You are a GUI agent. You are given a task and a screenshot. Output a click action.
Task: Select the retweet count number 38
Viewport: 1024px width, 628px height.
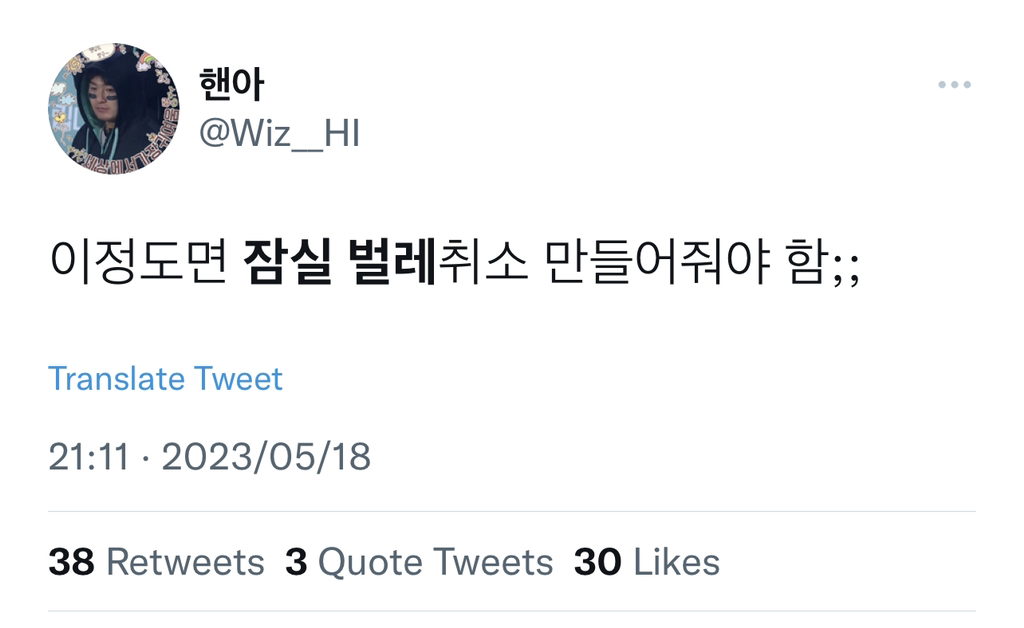click(x=71, y=562)
